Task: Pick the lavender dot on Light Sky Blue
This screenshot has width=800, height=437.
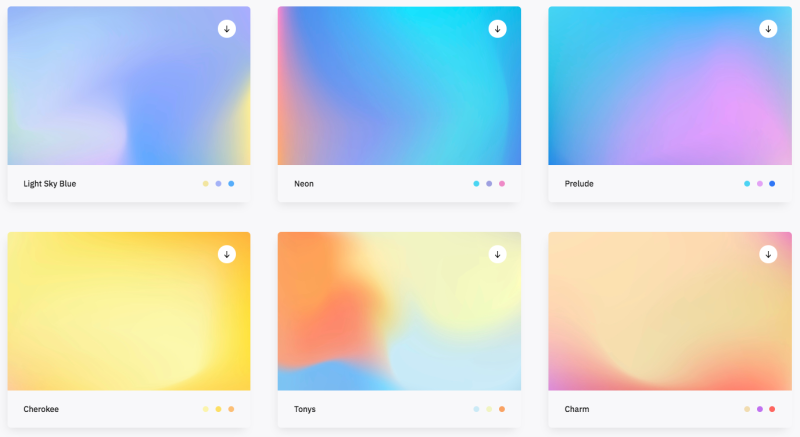Action: [x=218, y=184]
